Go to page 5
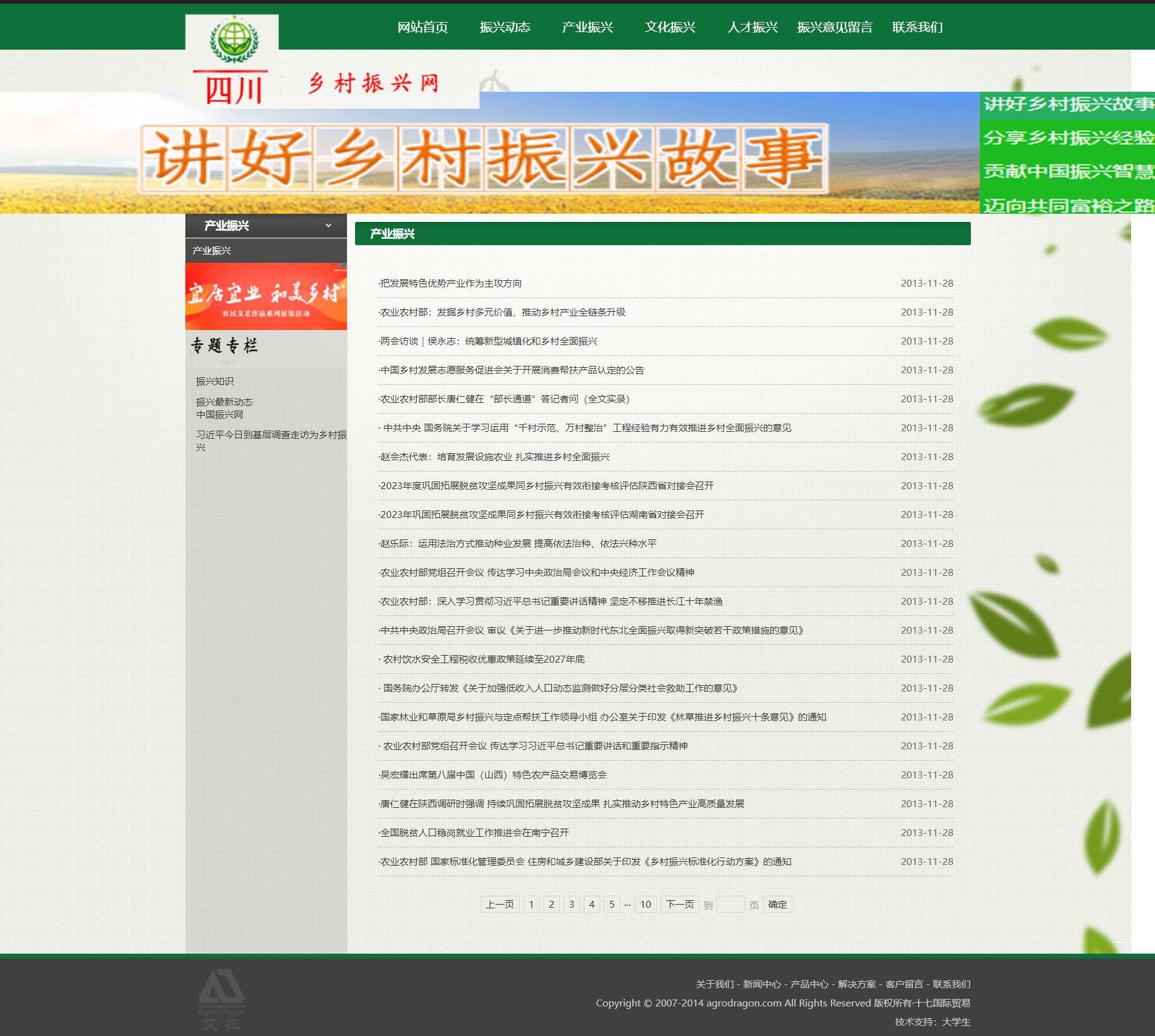The image size is (1155, 1036). coord(612,905)
